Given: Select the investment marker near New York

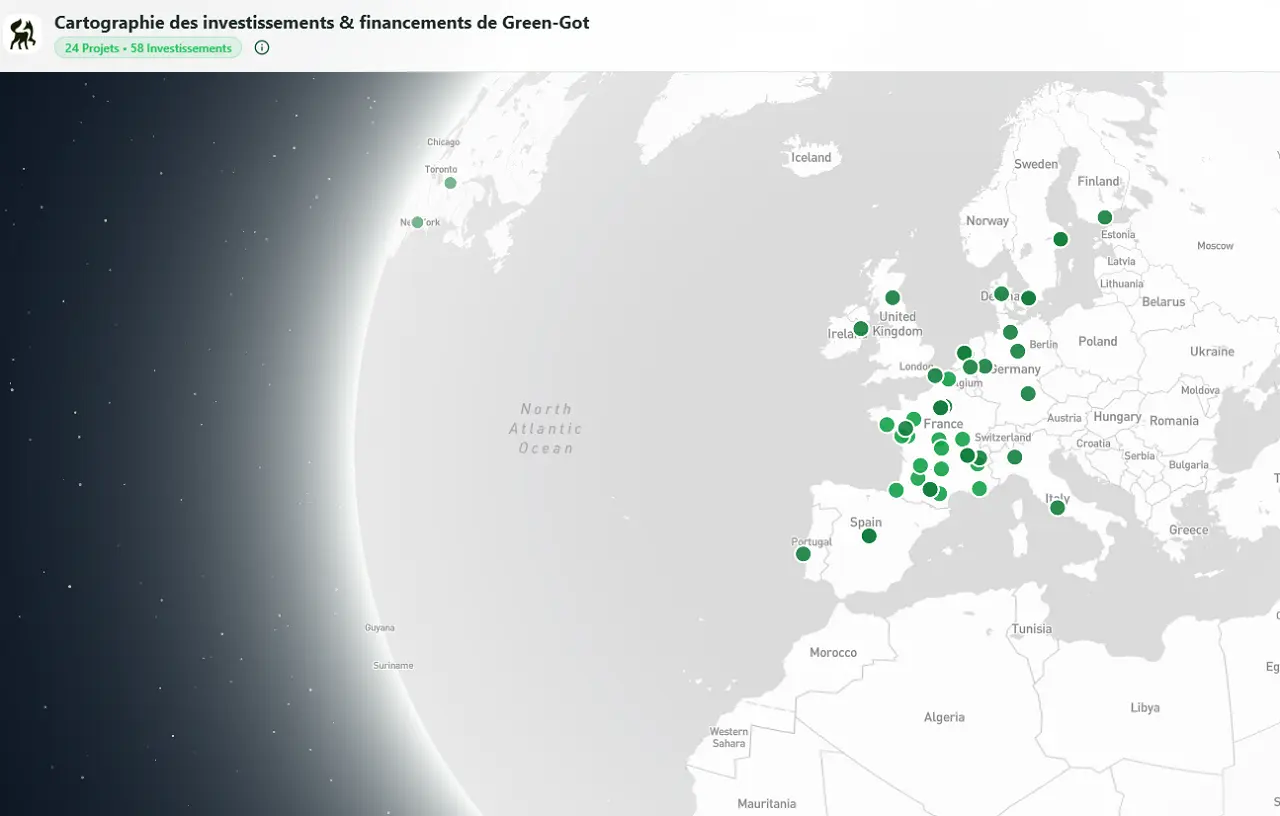Looking at the screenshot, I should pyautogui.click(x=417, y=222).
